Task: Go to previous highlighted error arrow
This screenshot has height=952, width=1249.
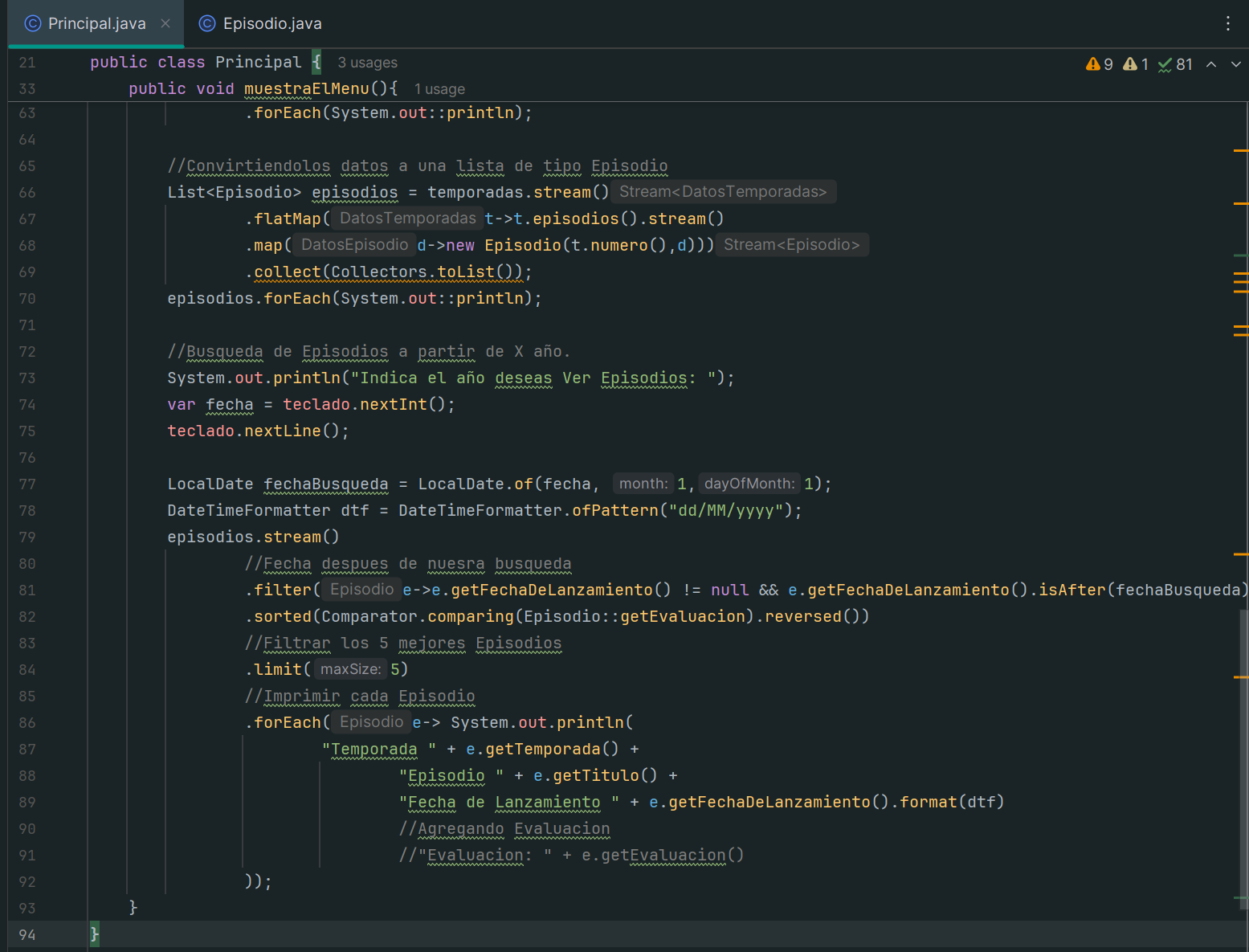Action: tap(1211, 64)
